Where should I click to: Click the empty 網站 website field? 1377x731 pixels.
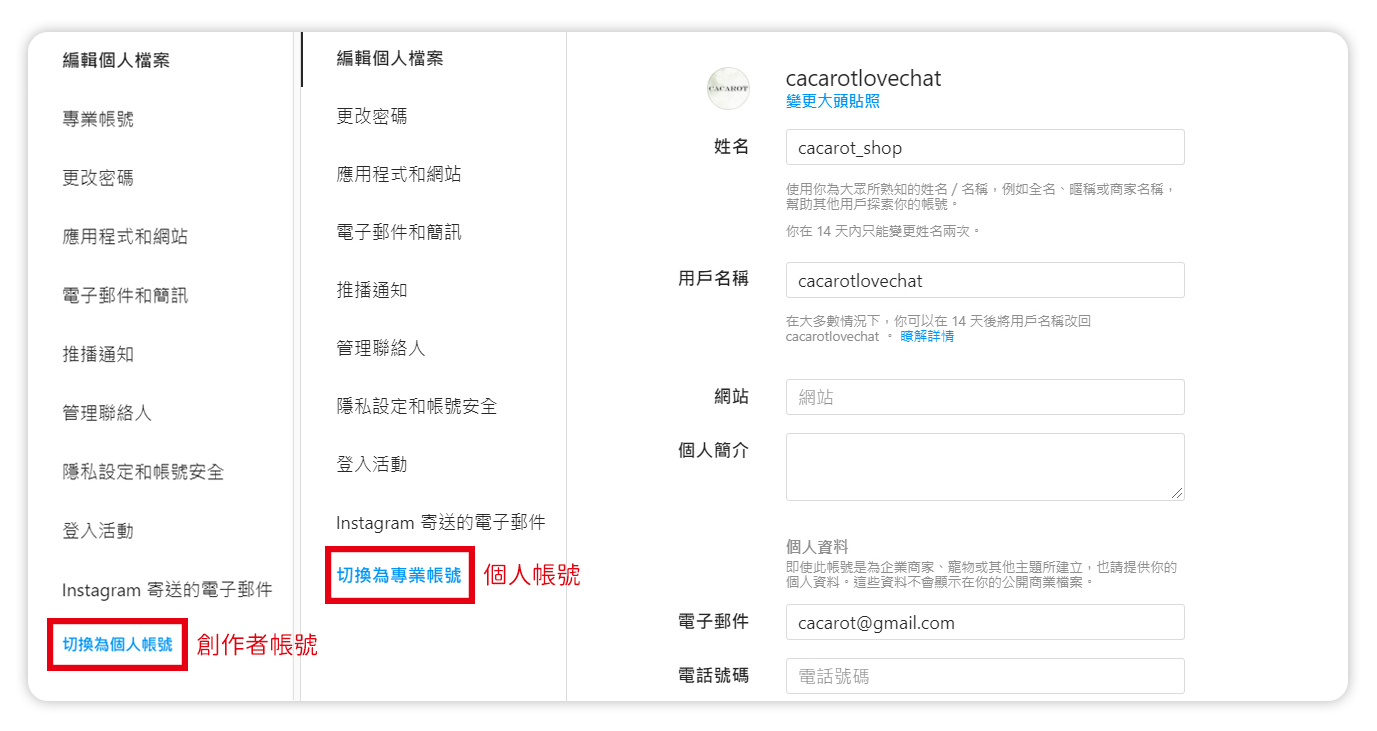click(985, 397)
